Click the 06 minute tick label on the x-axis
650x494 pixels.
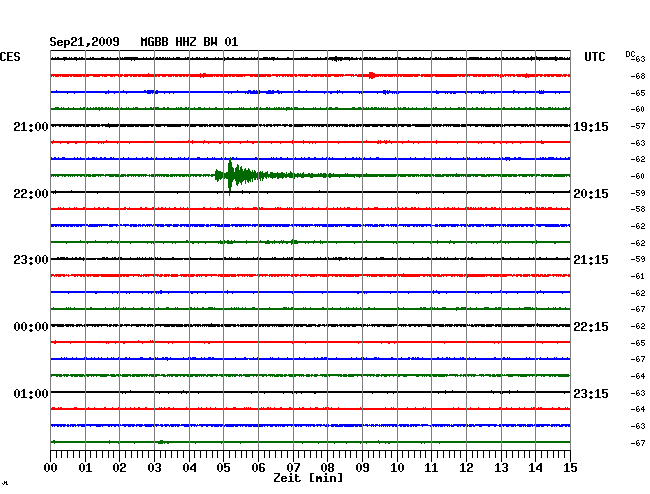pyautogui.click(x=258, y=467)
